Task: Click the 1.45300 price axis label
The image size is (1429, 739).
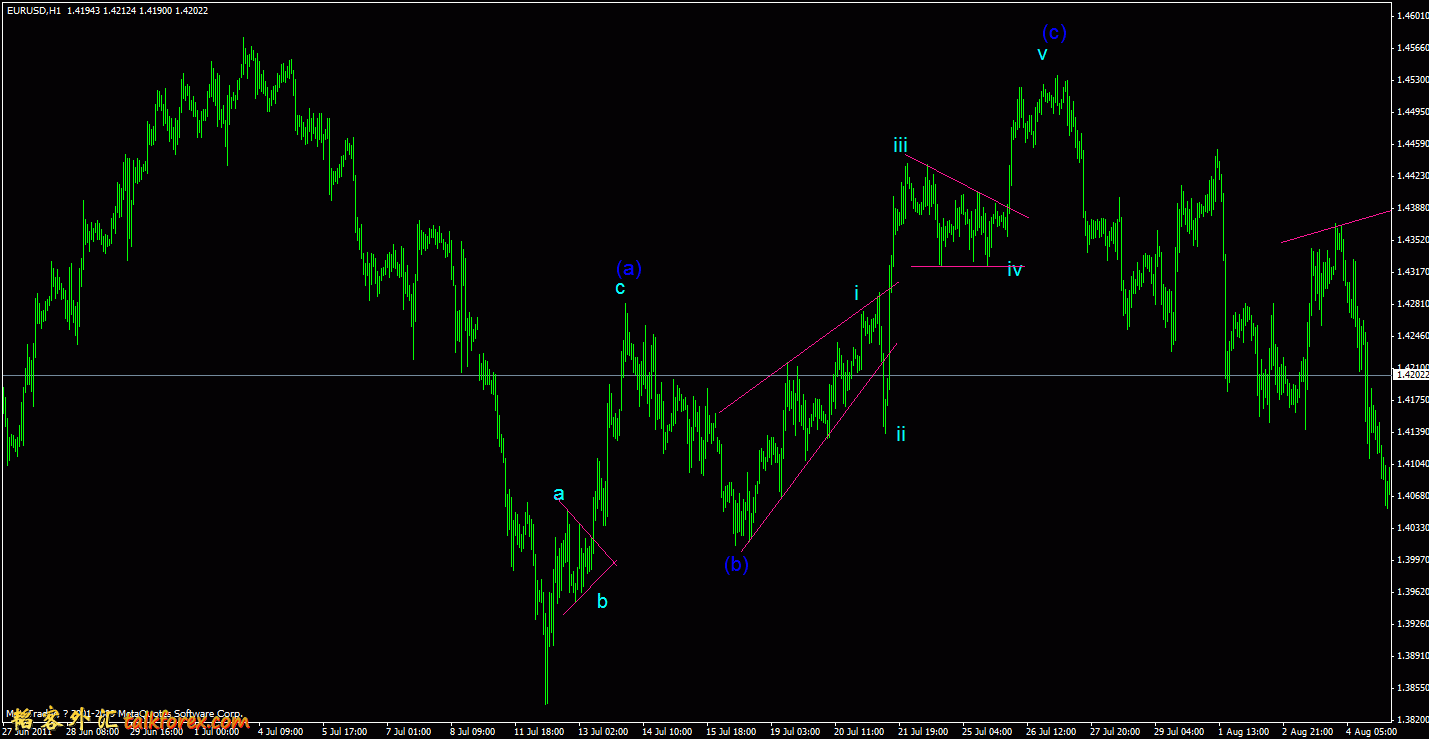Action: tap(1412, 80)
